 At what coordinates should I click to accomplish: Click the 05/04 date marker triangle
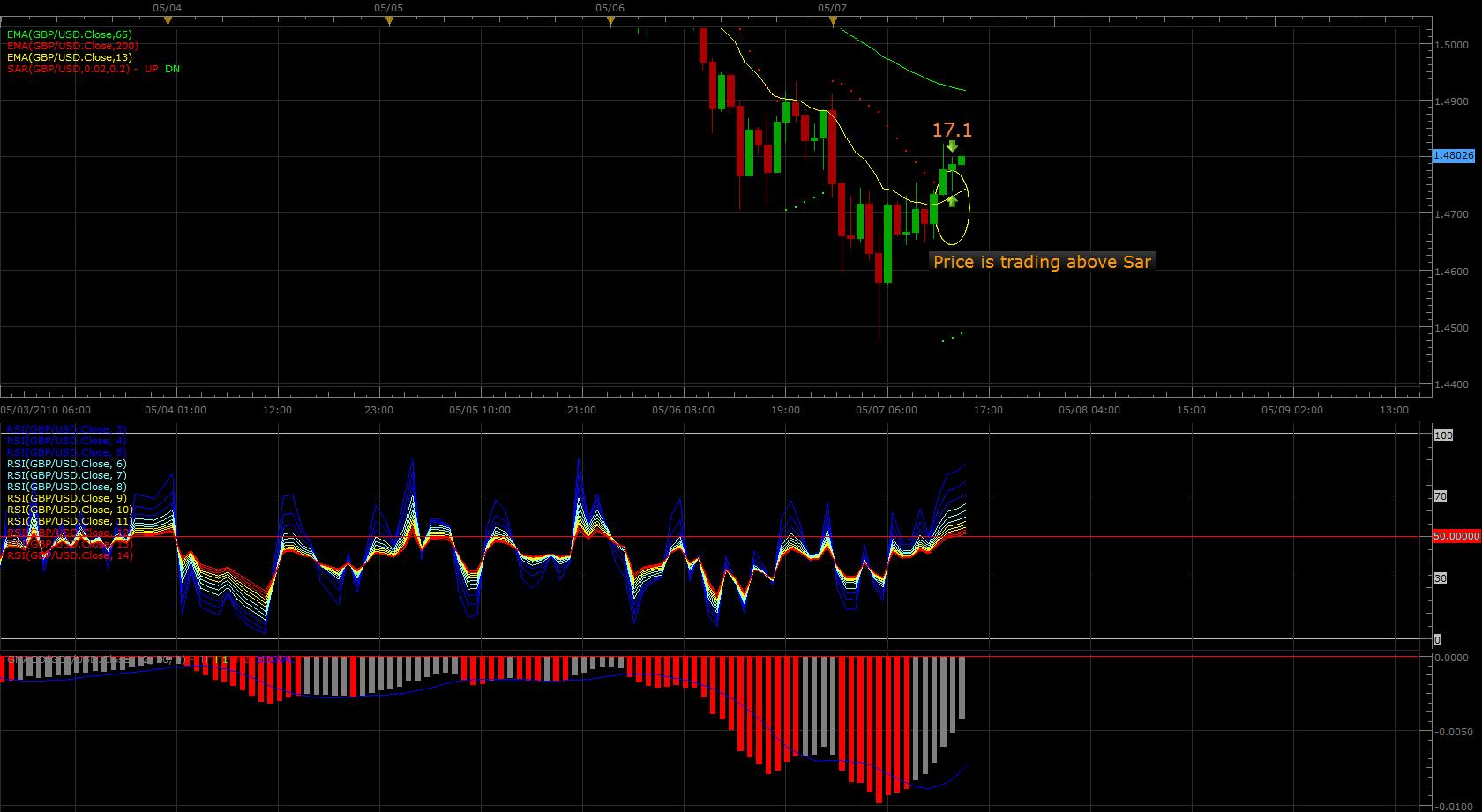(168, 22)
